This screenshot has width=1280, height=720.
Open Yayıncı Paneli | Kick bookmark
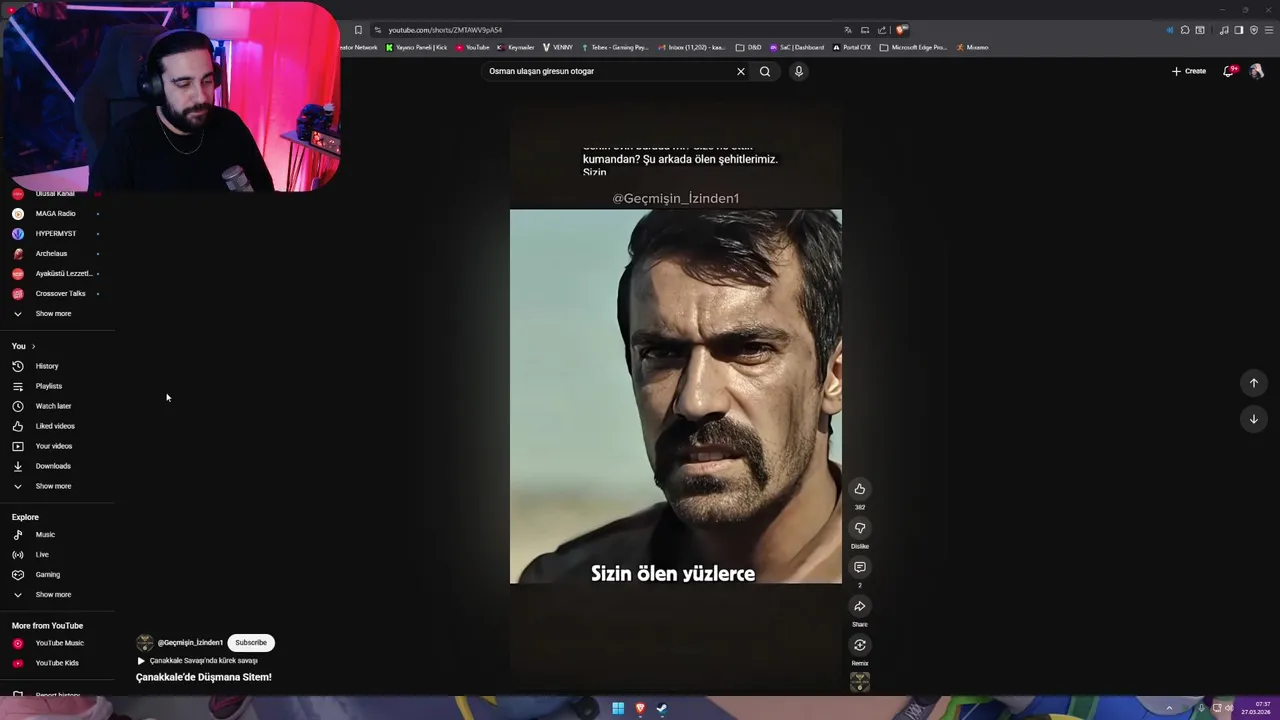click(416, 47)
